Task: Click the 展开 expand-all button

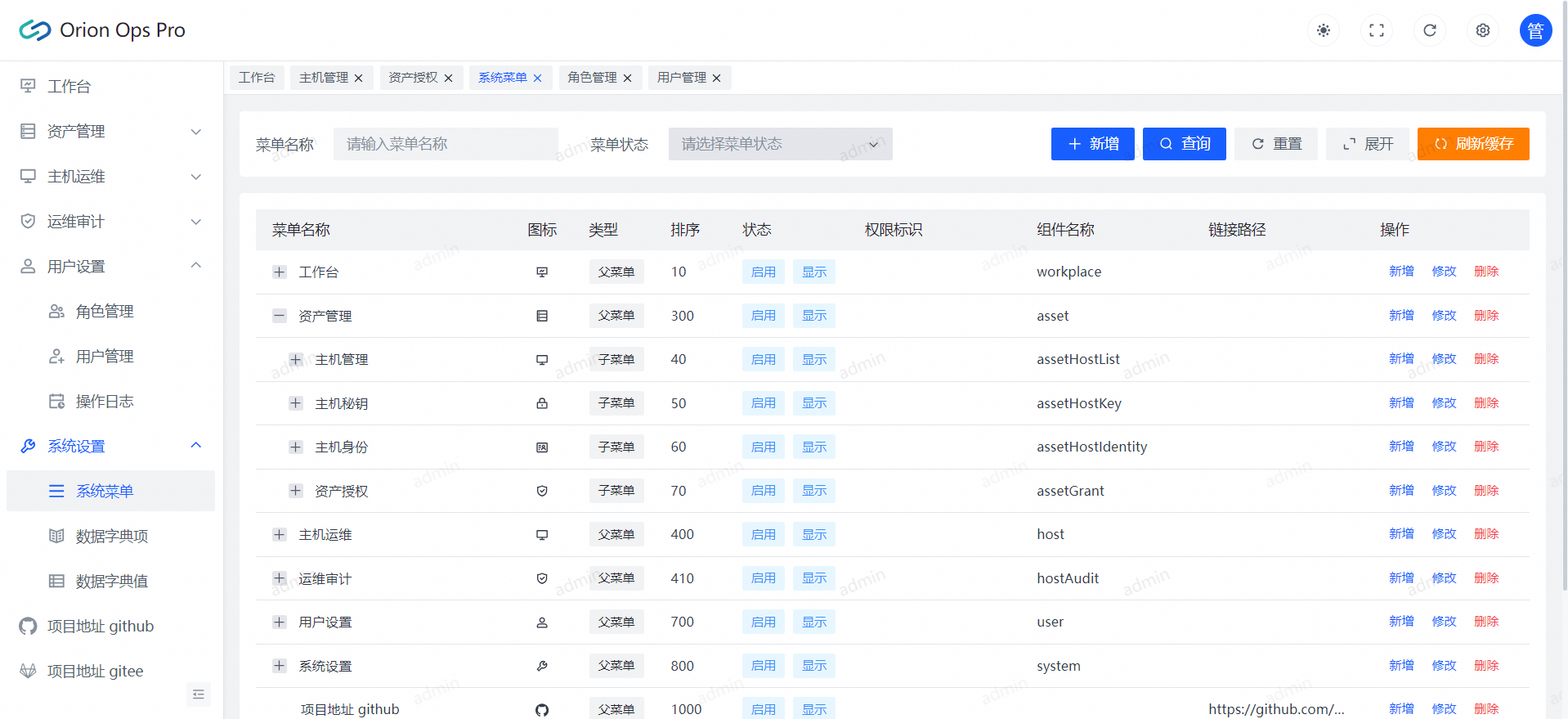Action: point(1367,144)
